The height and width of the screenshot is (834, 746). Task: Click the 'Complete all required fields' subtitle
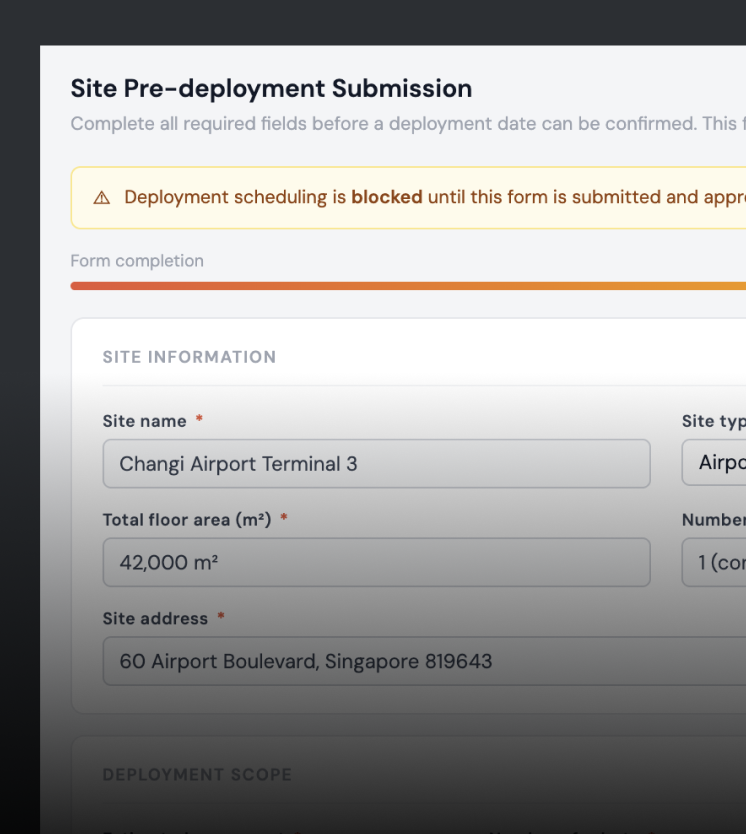tap(408, 124)
